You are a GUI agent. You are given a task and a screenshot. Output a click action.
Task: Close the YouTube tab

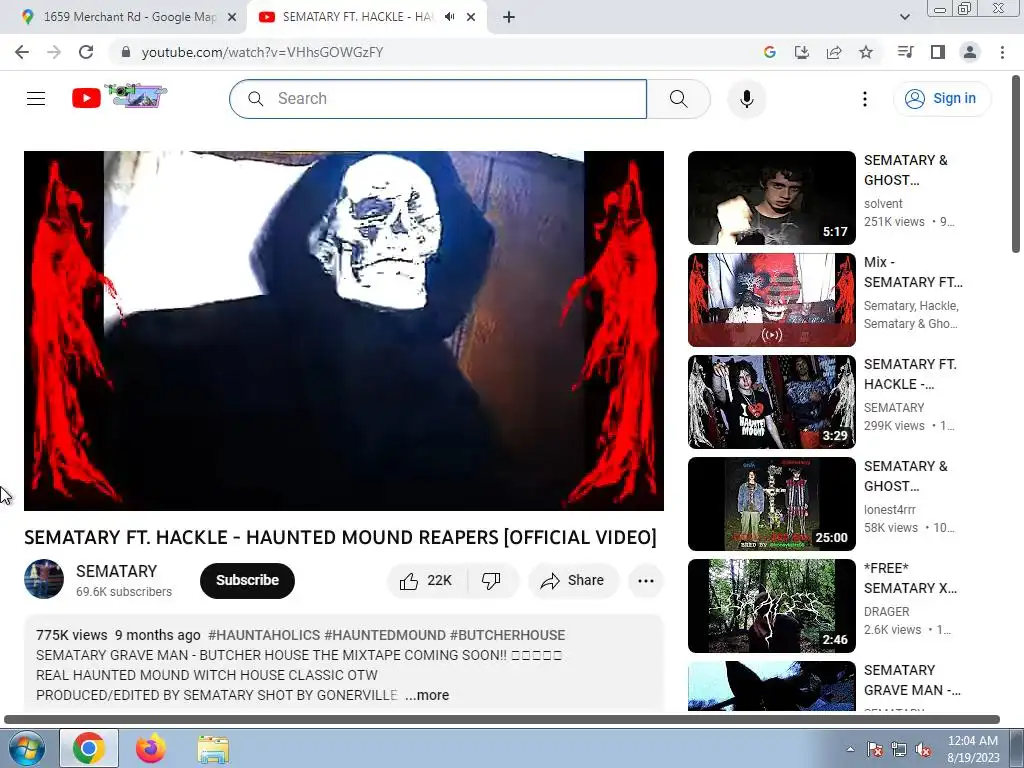point(471,17)
